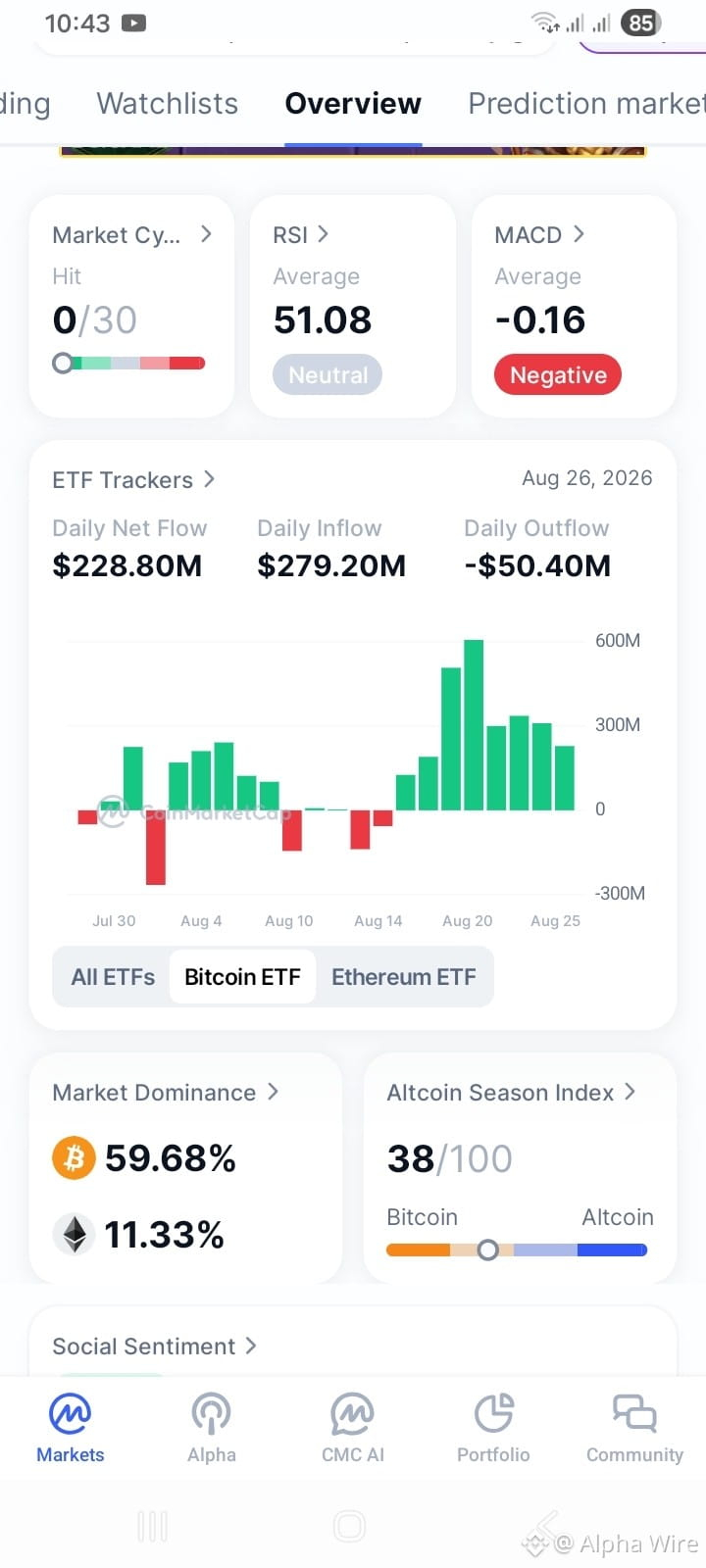
Task: Select the Ethereum ETF filter
Action: click(403, 977)
